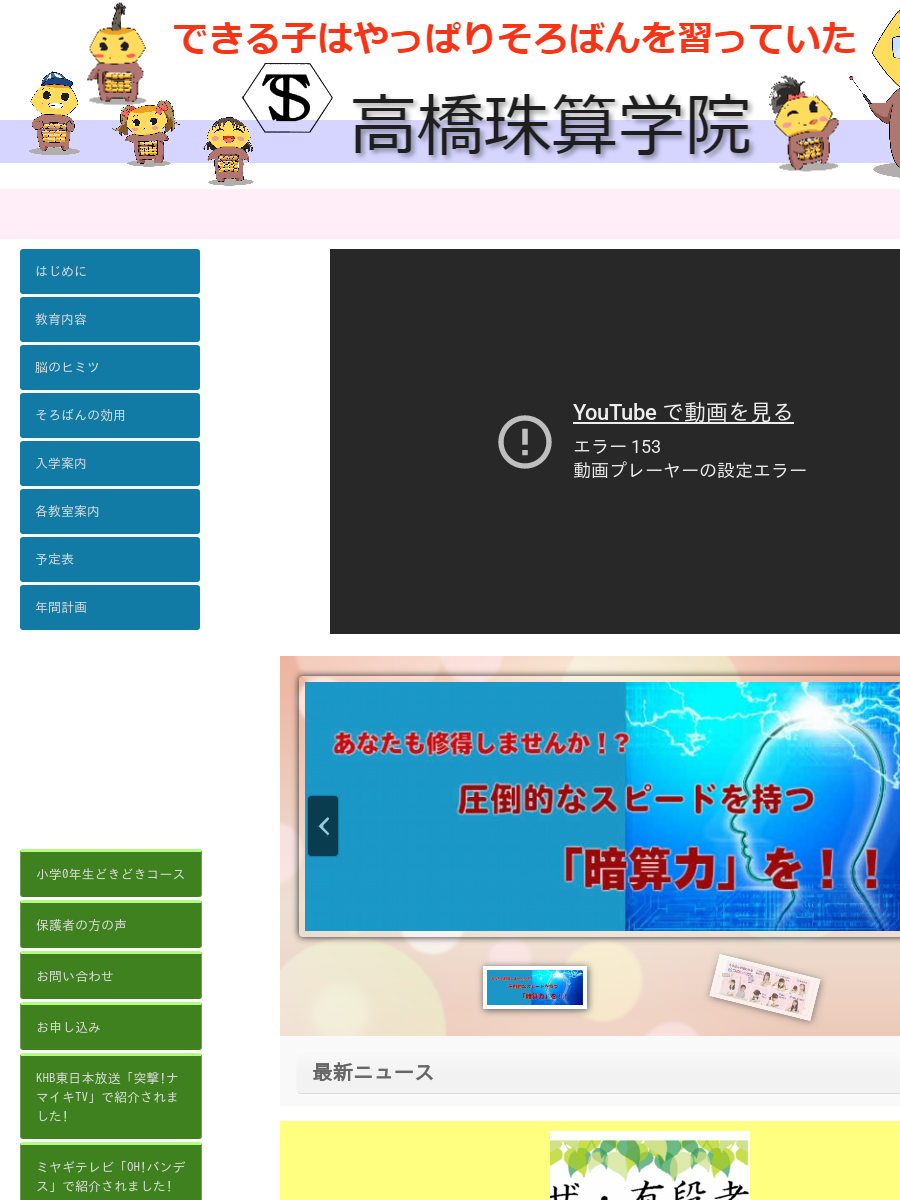Navigate to 各教室案内

[x=110, y=511]
